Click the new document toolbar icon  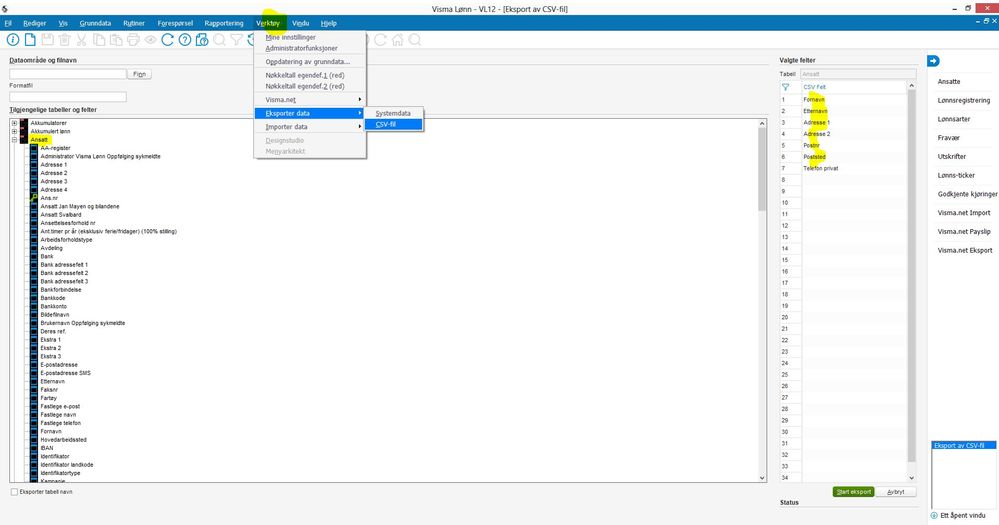pos(30,40)
